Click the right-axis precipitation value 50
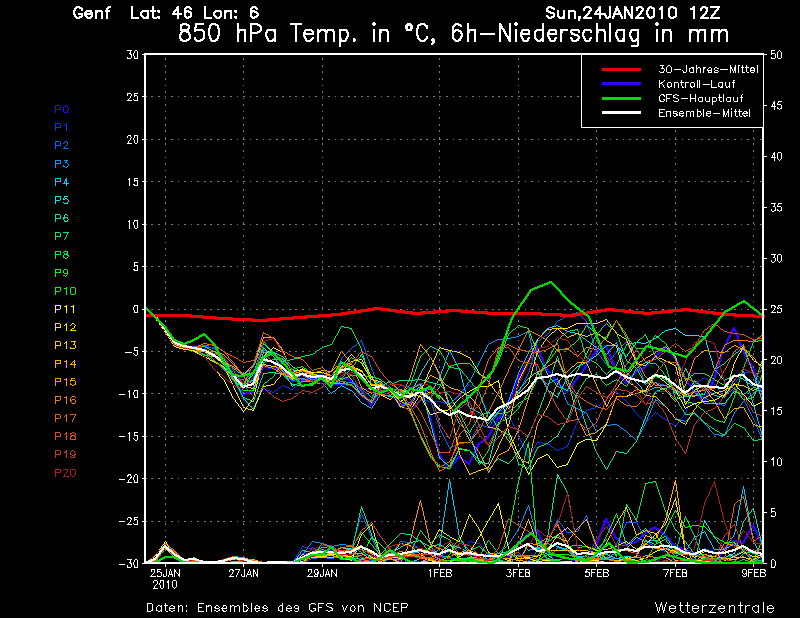The image size is (800, 618). click(776, 55)
